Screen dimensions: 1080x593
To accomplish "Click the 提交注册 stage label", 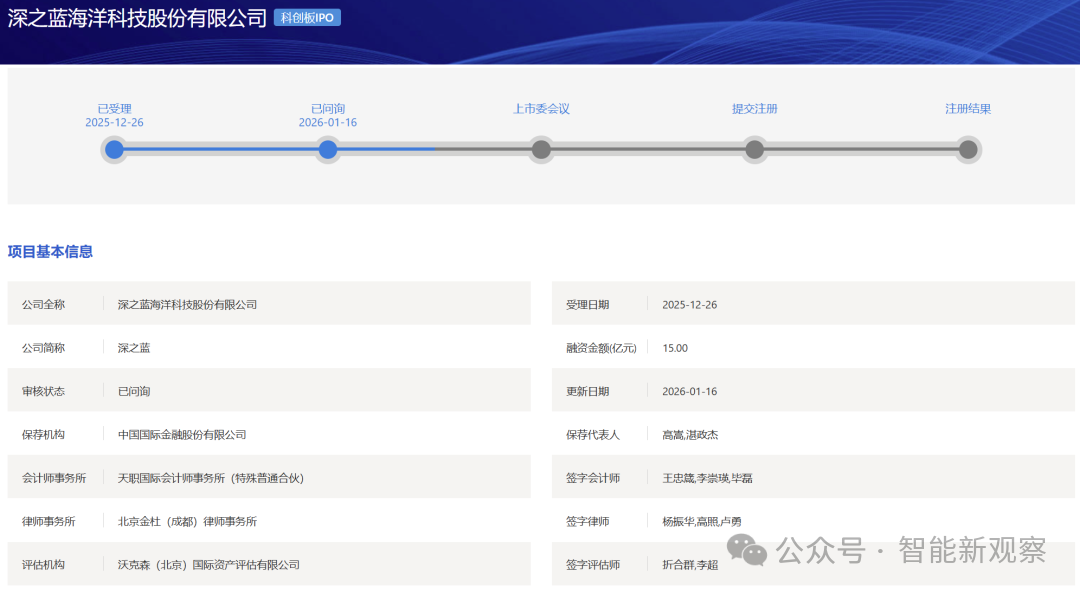I will [755, 109].
